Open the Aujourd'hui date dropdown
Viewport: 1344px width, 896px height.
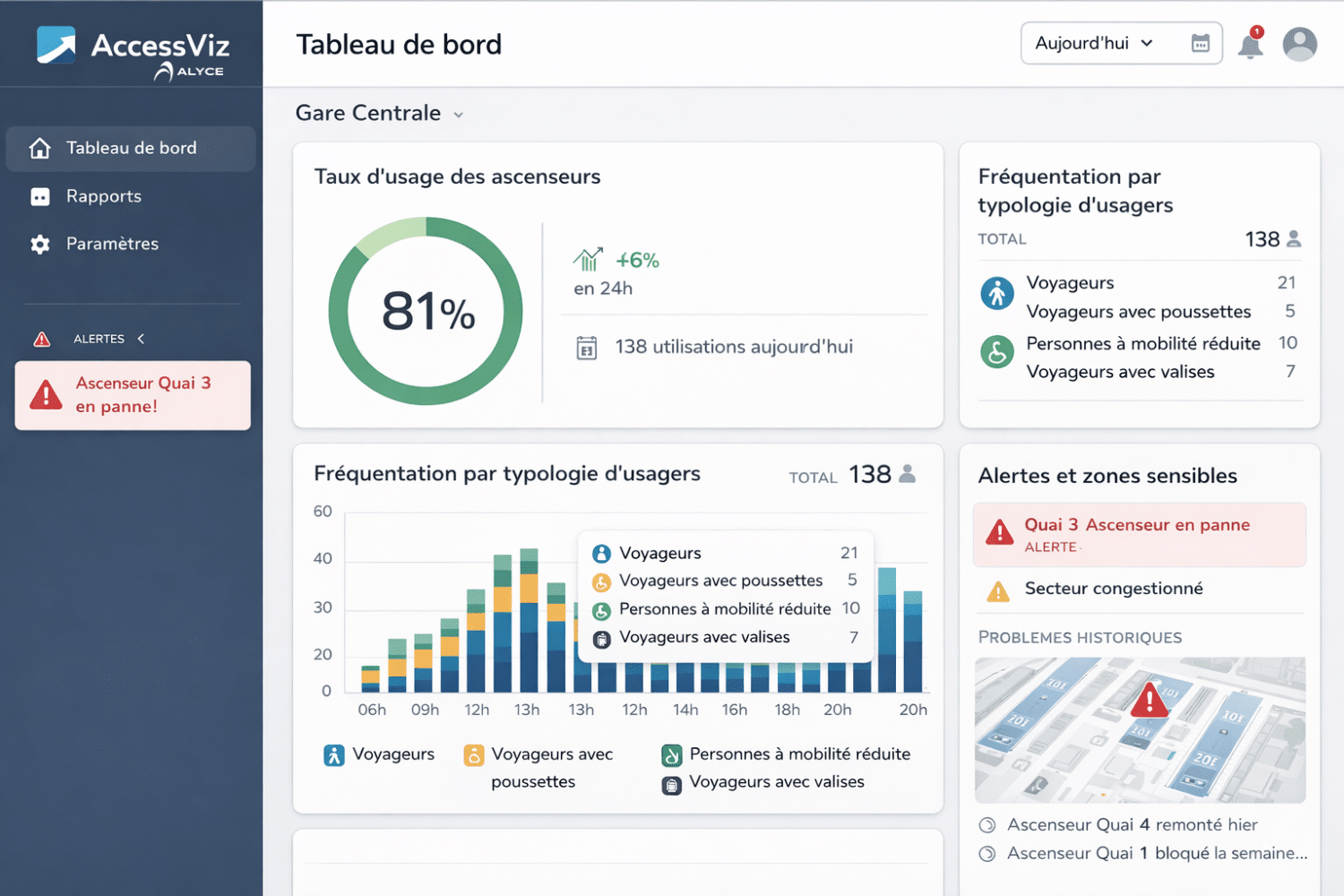pyautogui.click(x=1094, y=43)
